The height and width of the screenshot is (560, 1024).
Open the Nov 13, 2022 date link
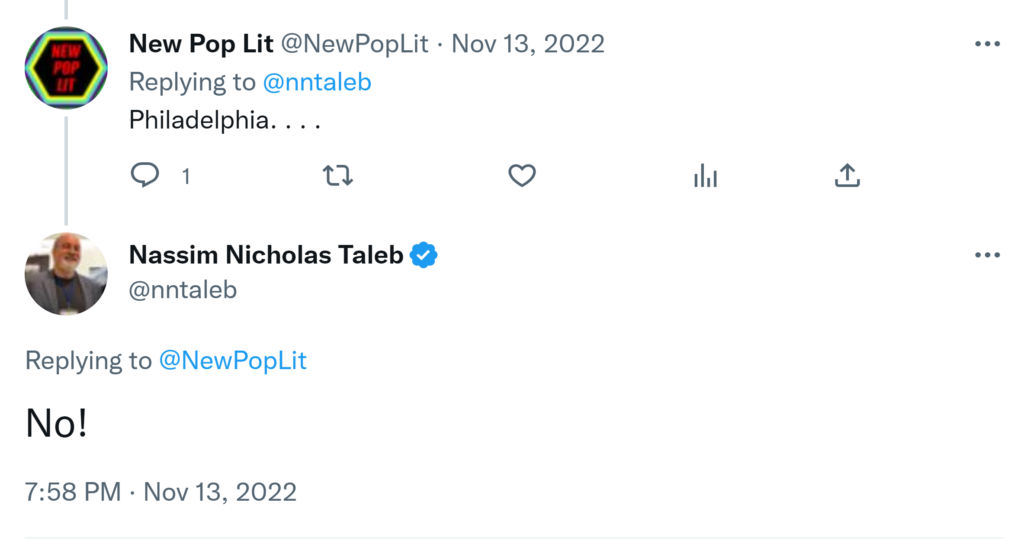tap(528, 44)
